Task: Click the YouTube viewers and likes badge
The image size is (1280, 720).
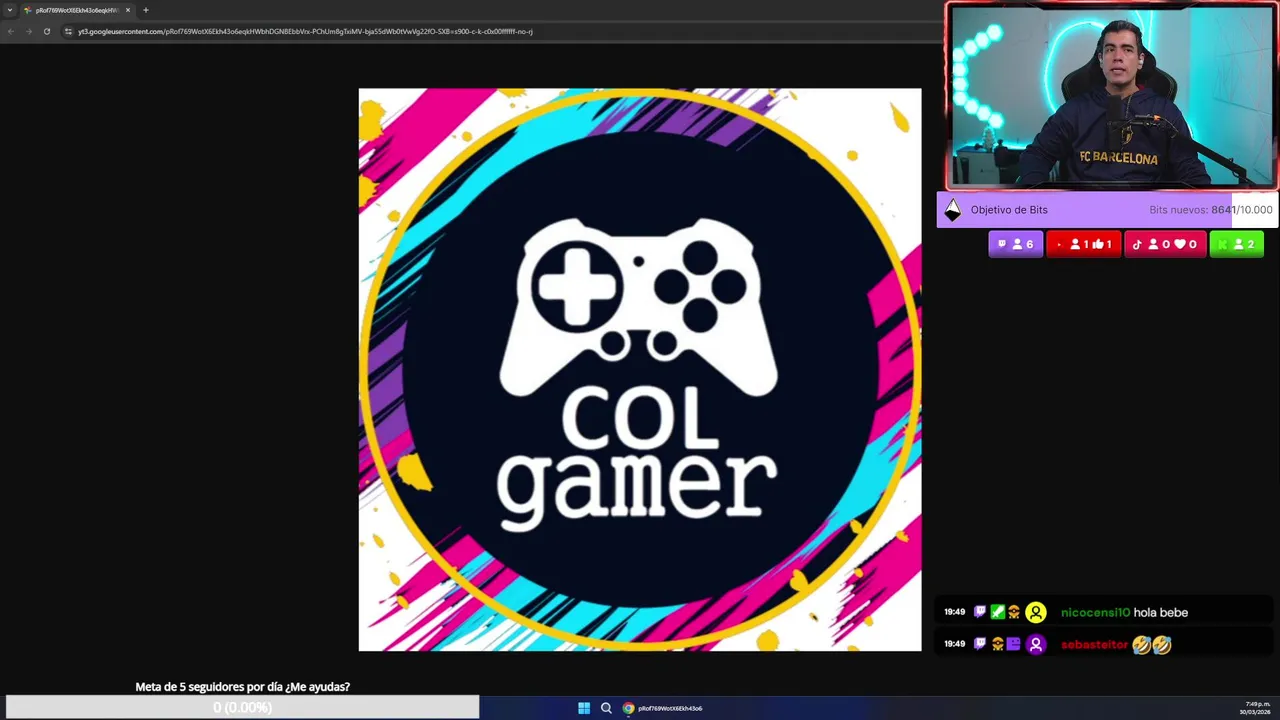Action: 1084,244
